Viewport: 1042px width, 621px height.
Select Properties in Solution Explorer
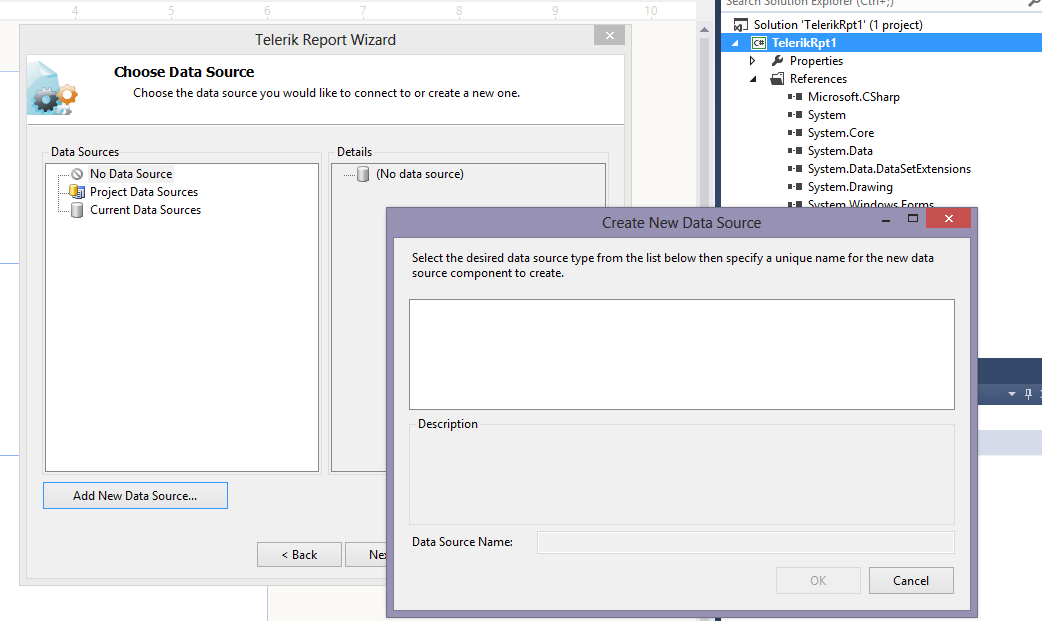pyautogui.click(x=816, y=61)
